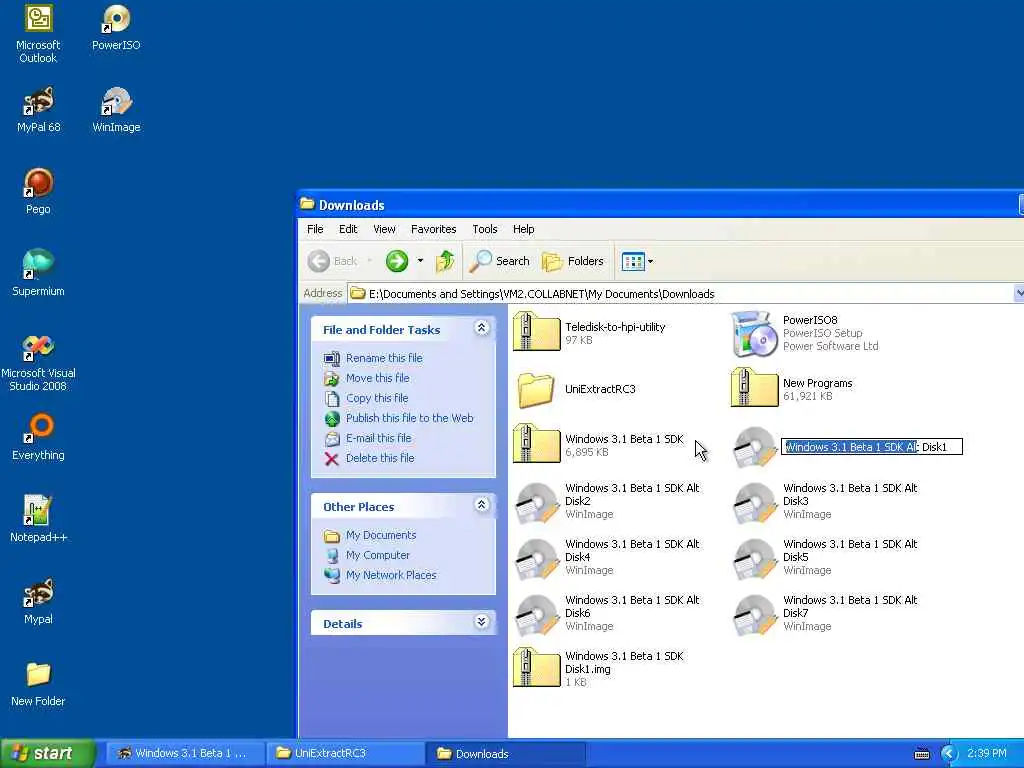Expand the Details panel
The width and height of the screenshot is (1024, 768).
pyautogui.click(x=481, y=622)
